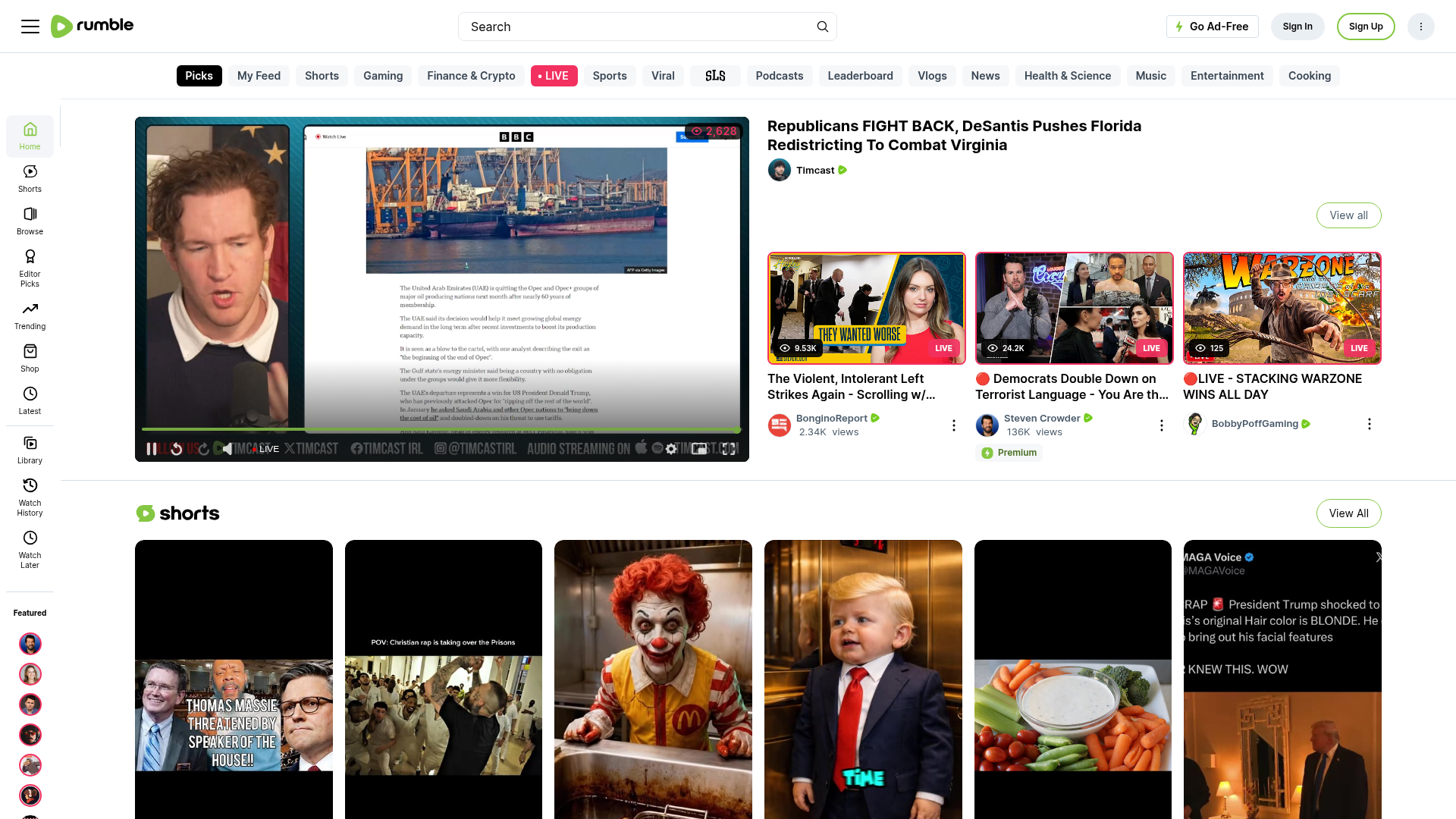Click the shorts section logo

[x=177, y=513]
